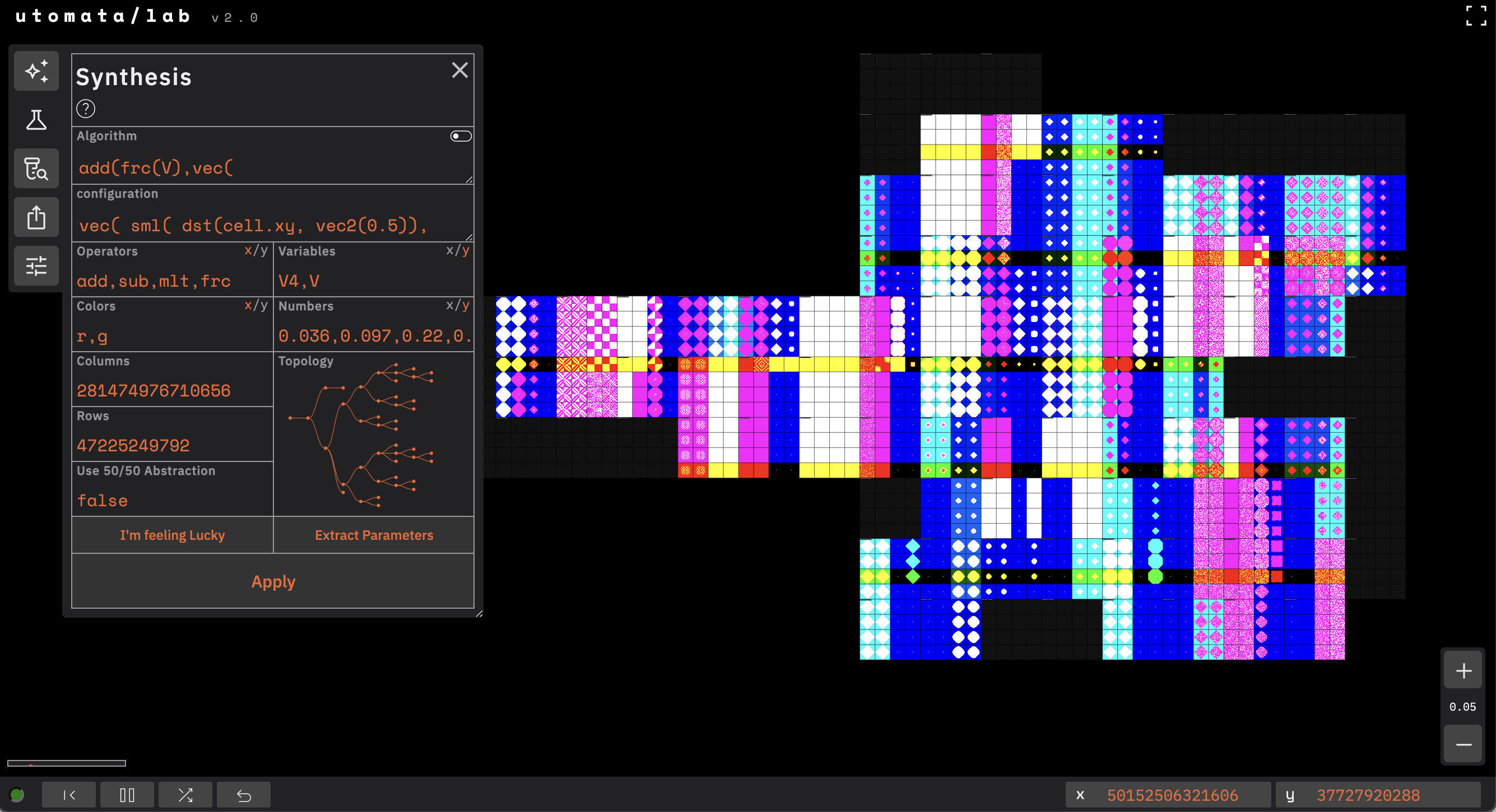Image resolution: width=1496 pixels, height=812 pixels.
Task: Toggle x/y option beside Operators
Action: click(x=255, y=250)
